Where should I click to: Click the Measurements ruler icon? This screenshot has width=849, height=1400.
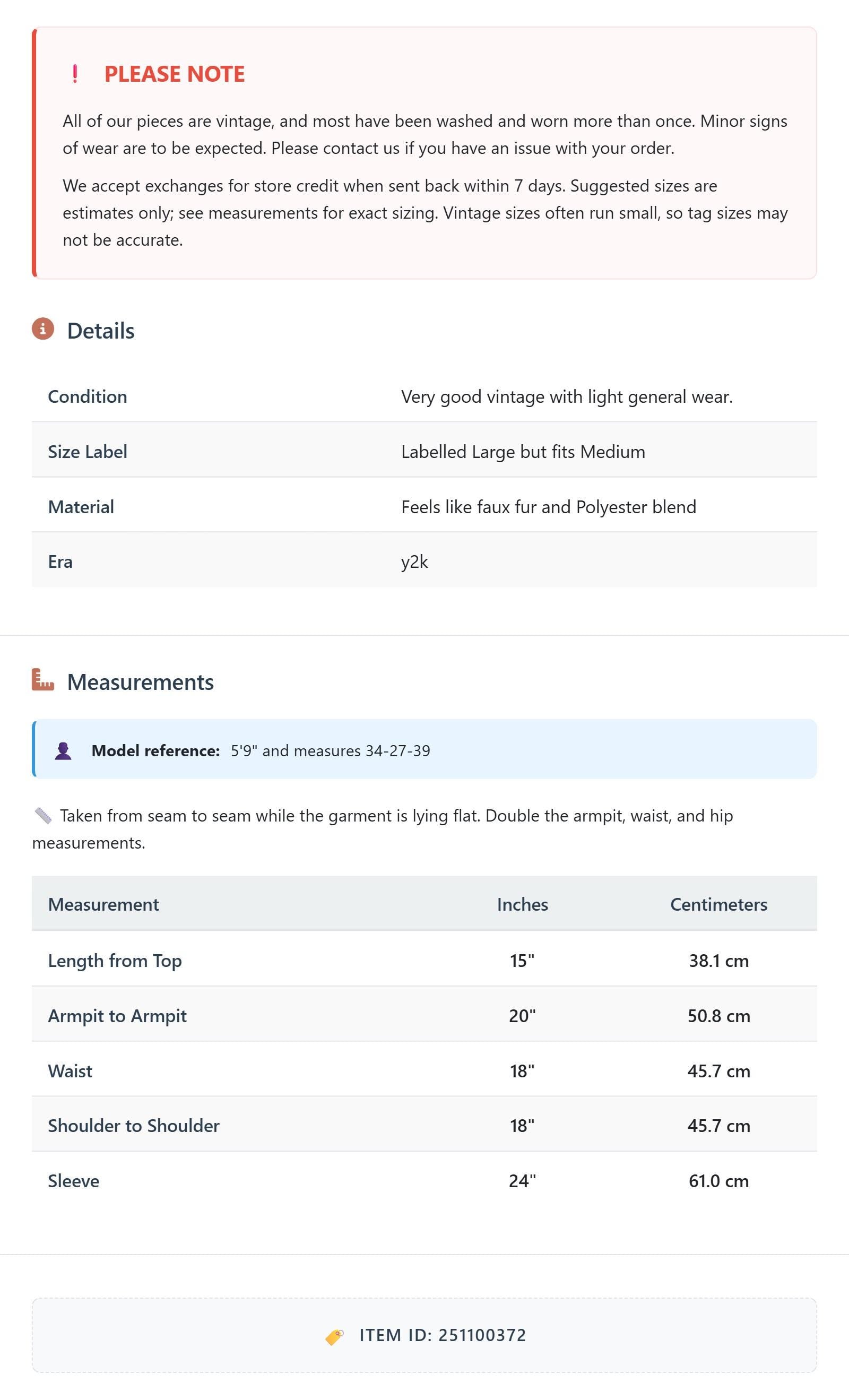(43, 679)
